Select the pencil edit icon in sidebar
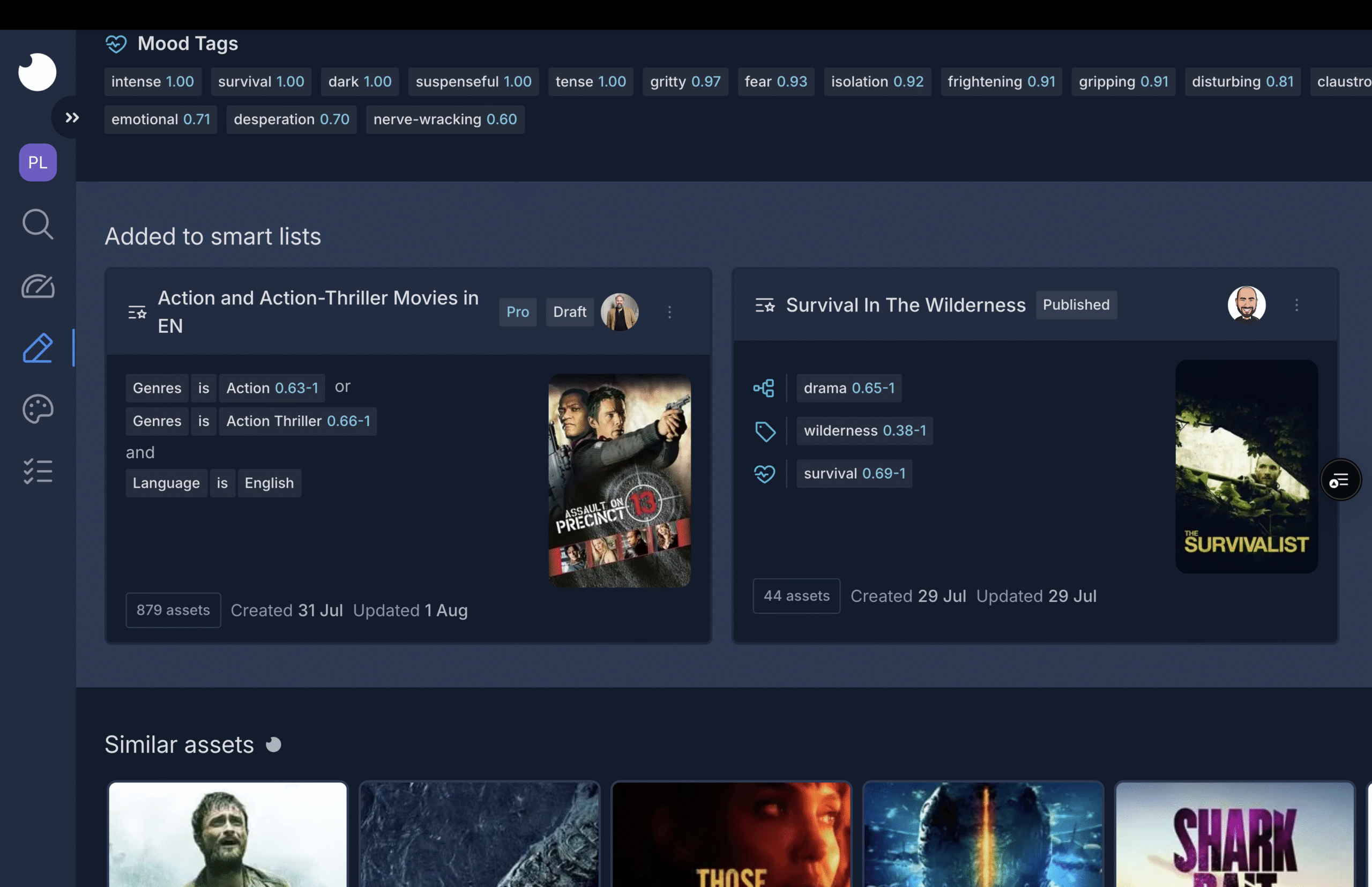The image size is (1372, 887). pos(38,348)
